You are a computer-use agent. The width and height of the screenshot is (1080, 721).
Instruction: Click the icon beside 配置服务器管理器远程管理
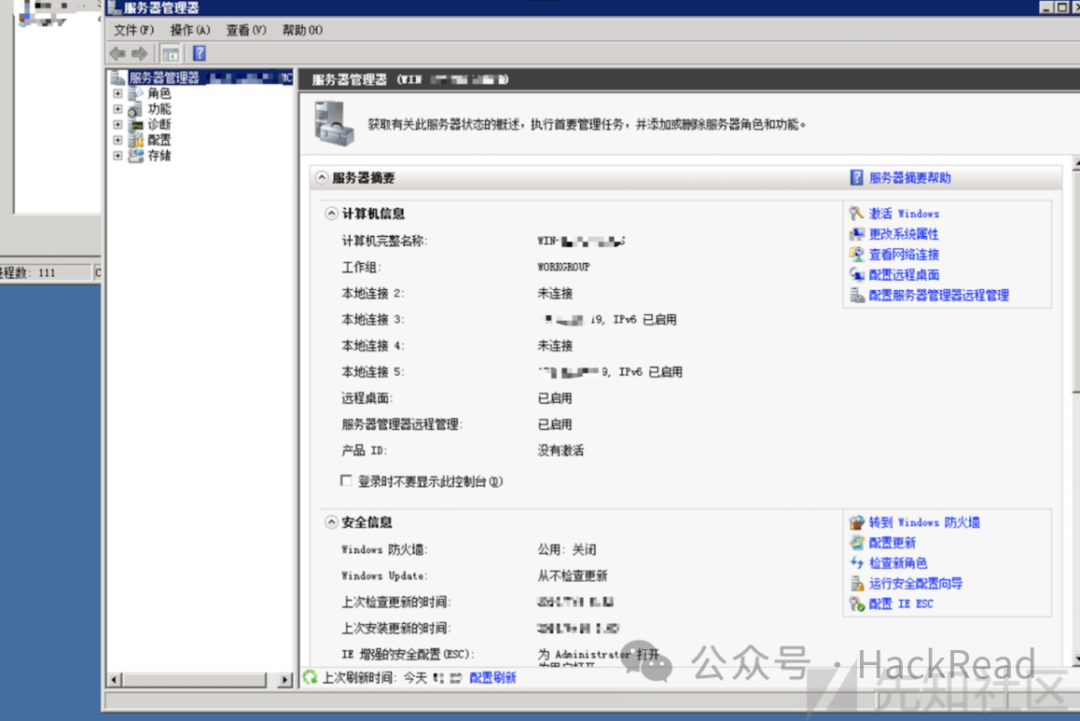click(856, 295)
